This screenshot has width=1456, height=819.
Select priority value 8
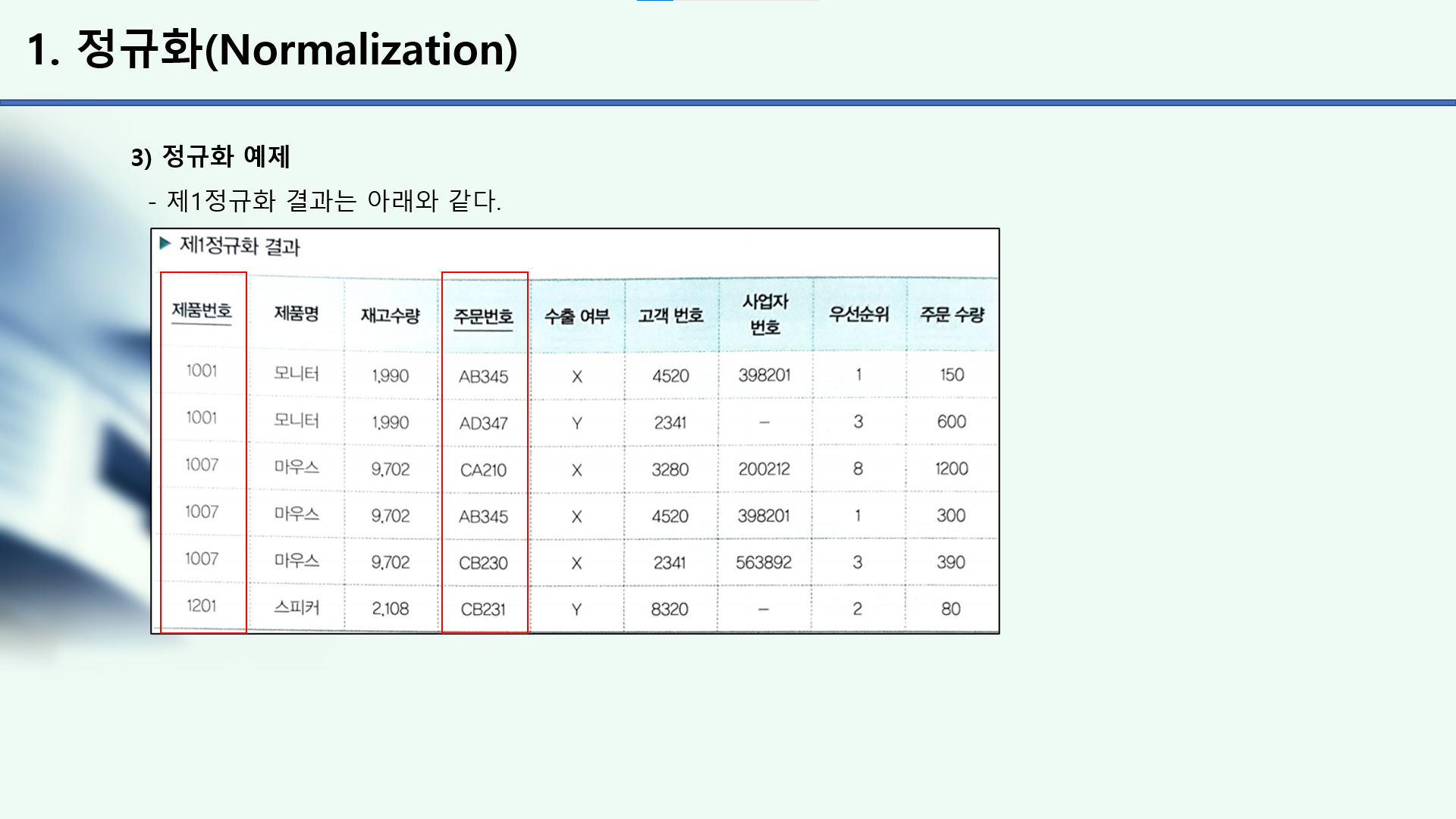[x=858, y=469]
